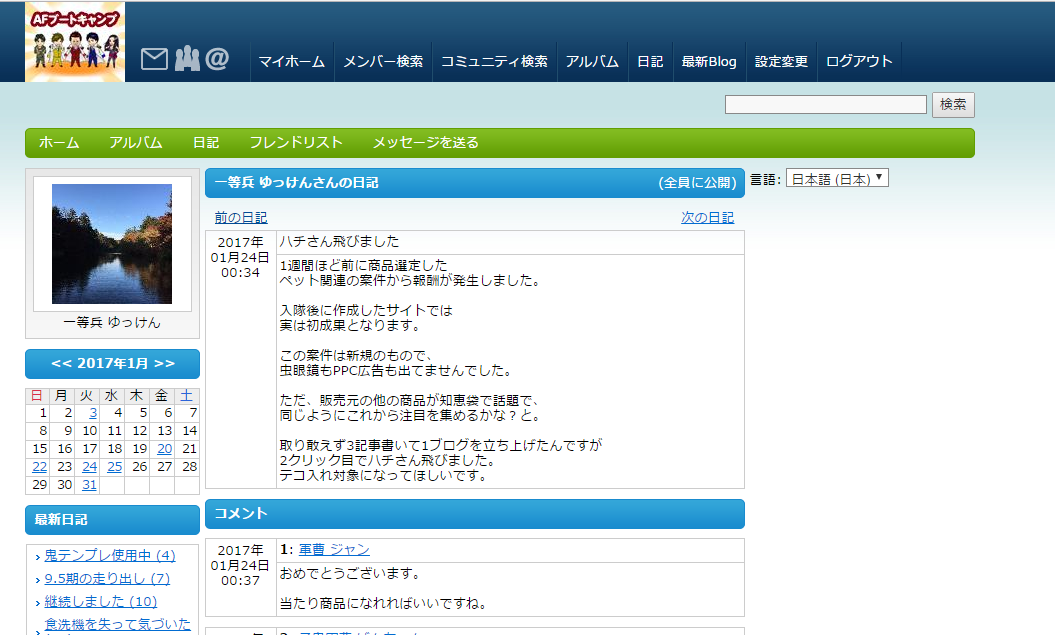1055x635 pixels.
Task: Select コミュニティ検索 in top navigation
Action: coord(494,61)
